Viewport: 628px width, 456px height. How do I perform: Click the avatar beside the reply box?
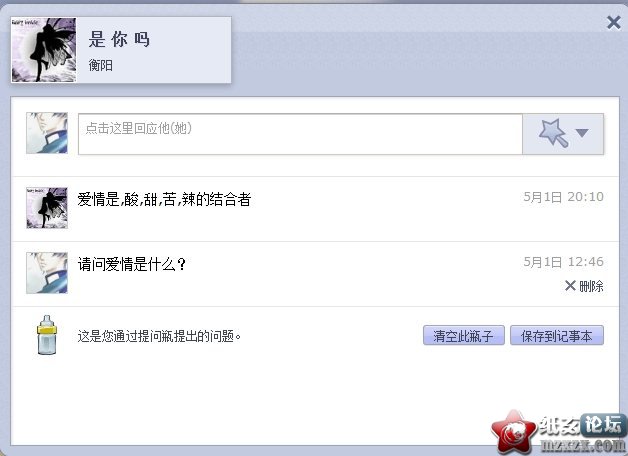tap(47, 133)
